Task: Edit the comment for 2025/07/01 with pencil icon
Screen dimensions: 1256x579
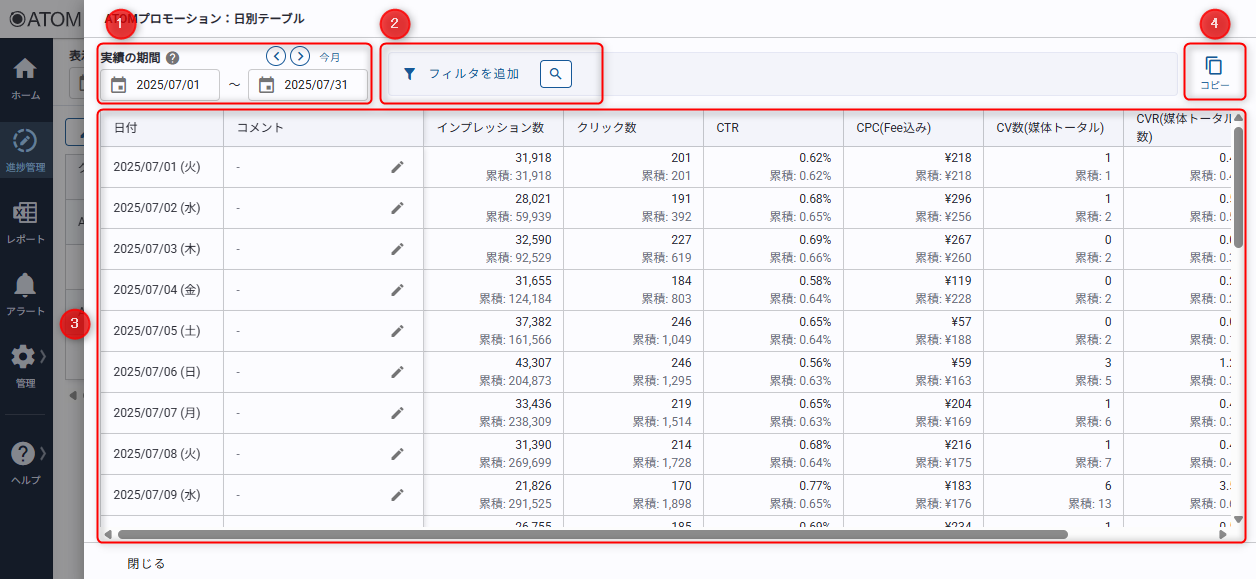Action: click(x=397, y=167)
